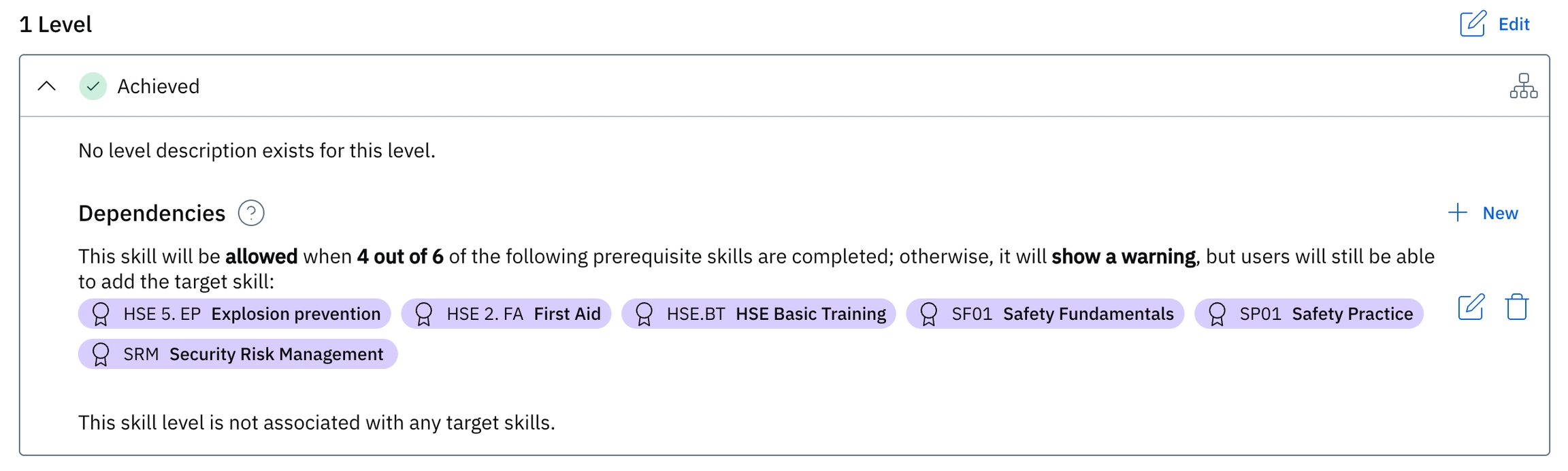Screen dimensions: 1568x471
Task: Open the Explosion prevention skill chip
Action: (x=234, y=314)
